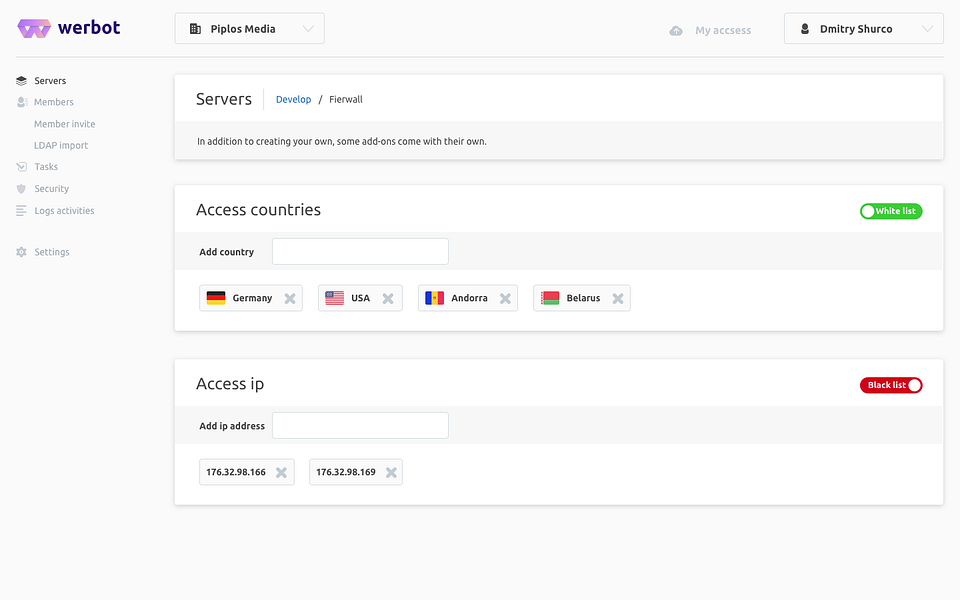The height and width of the screenshot is (600, 960).
Task: Focus the Add country input field
Action: [360, 252]
